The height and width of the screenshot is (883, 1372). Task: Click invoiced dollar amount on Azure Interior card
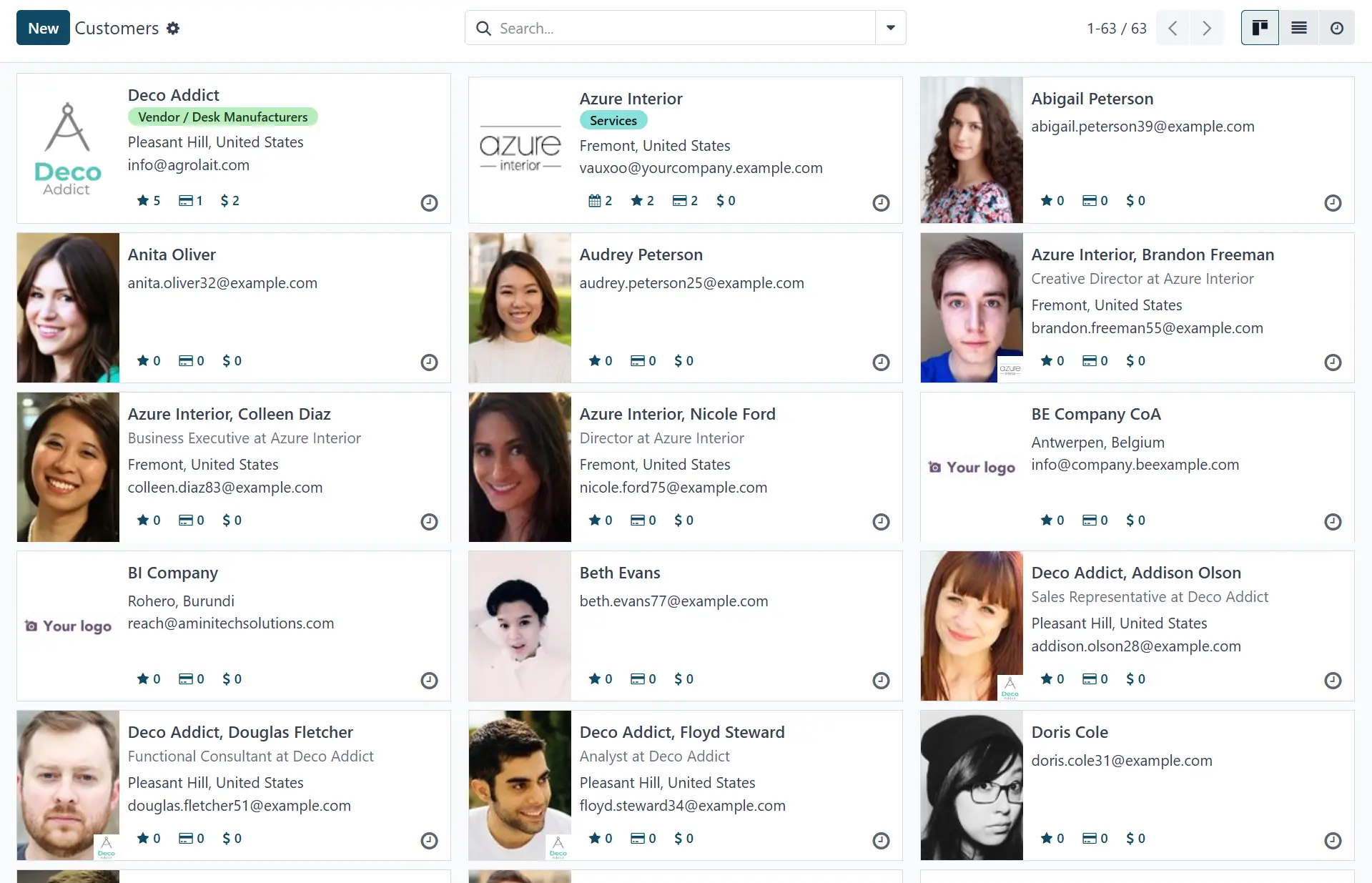(x=726, y=201)
